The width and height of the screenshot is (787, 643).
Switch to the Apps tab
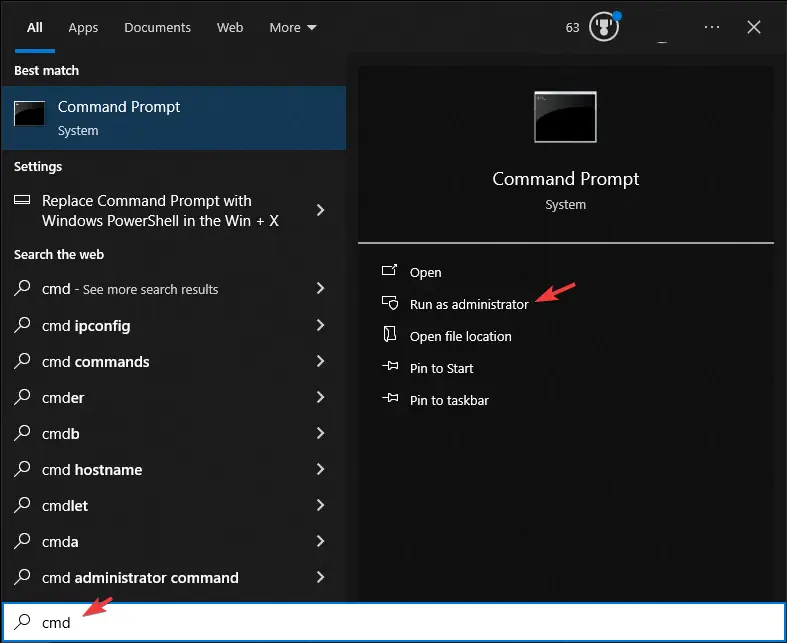(x=83, y=28)
